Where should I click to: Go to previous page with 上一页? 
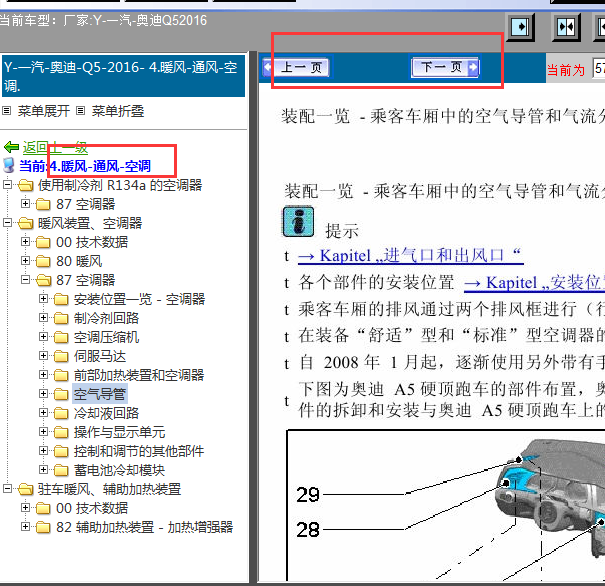click(x=296, y=68)
